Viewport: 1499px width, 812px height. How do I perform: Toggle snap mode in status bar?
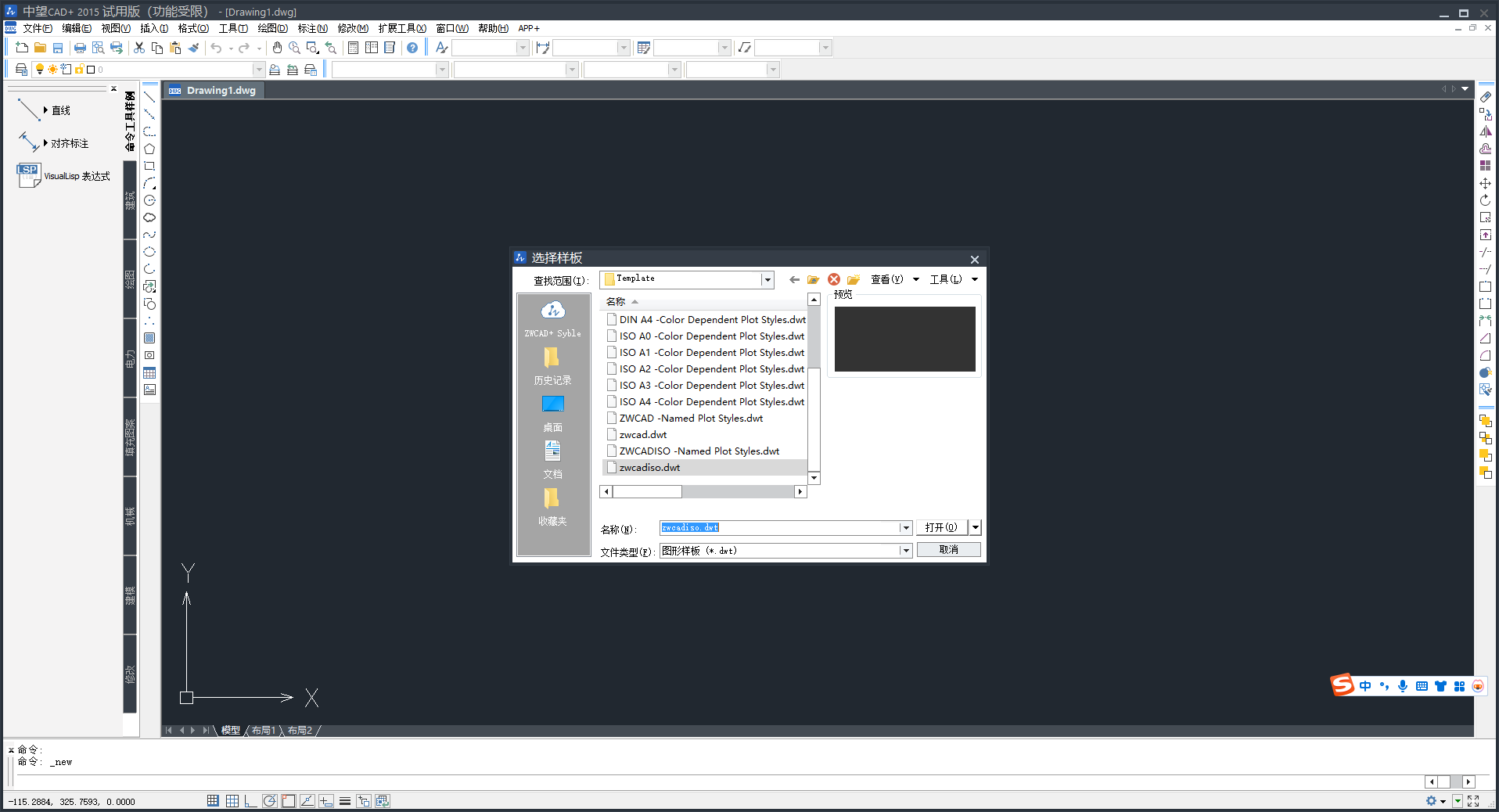click(213, 801)
